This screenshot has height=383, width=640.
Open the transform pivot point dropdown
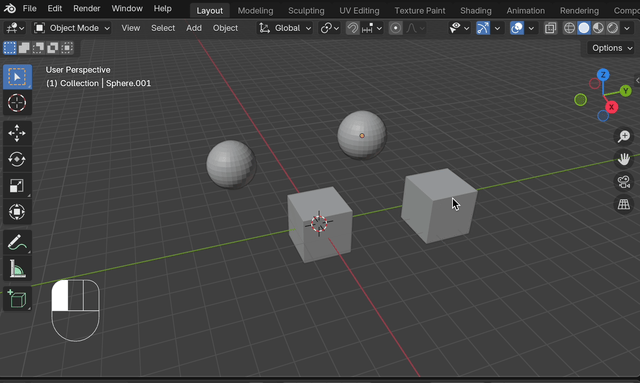[x=330, y=28]
